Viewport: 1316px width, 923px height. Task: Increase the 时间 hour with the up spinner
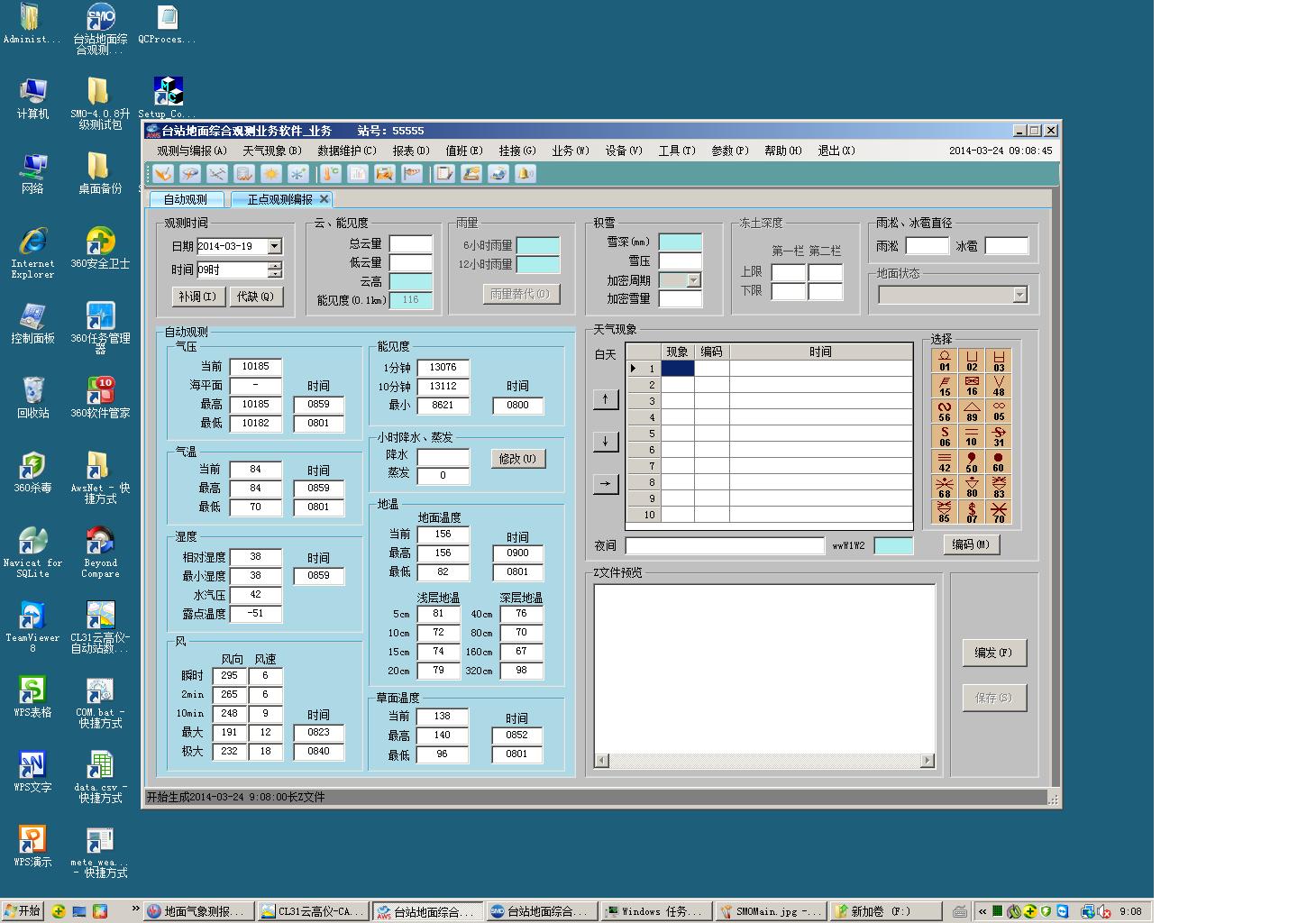click(275, 266)
